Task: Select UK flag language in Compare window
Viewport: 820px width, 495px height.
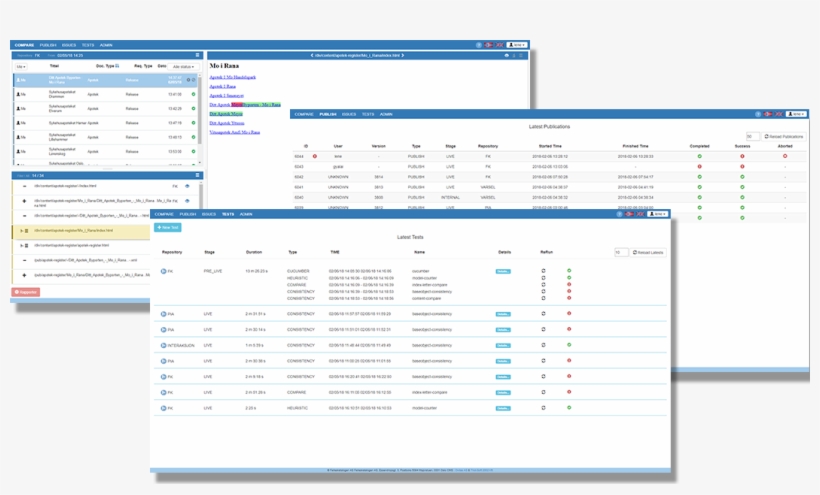Action: (x=499, y=45)
